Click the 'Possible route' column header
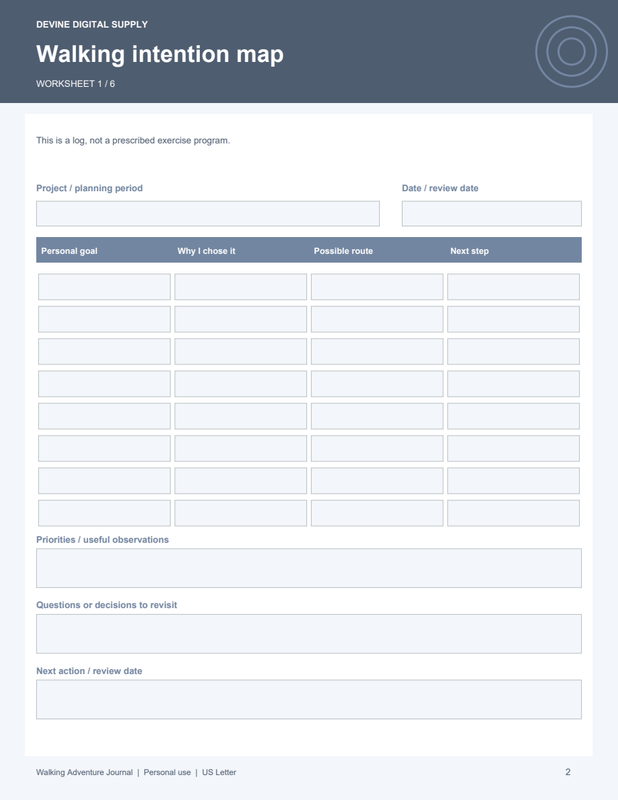 coord(343,251)
